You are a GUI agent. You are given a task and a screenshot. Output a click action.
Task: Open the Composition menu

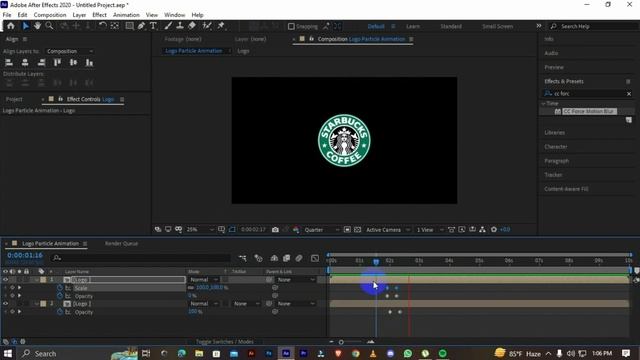(50, 15)
